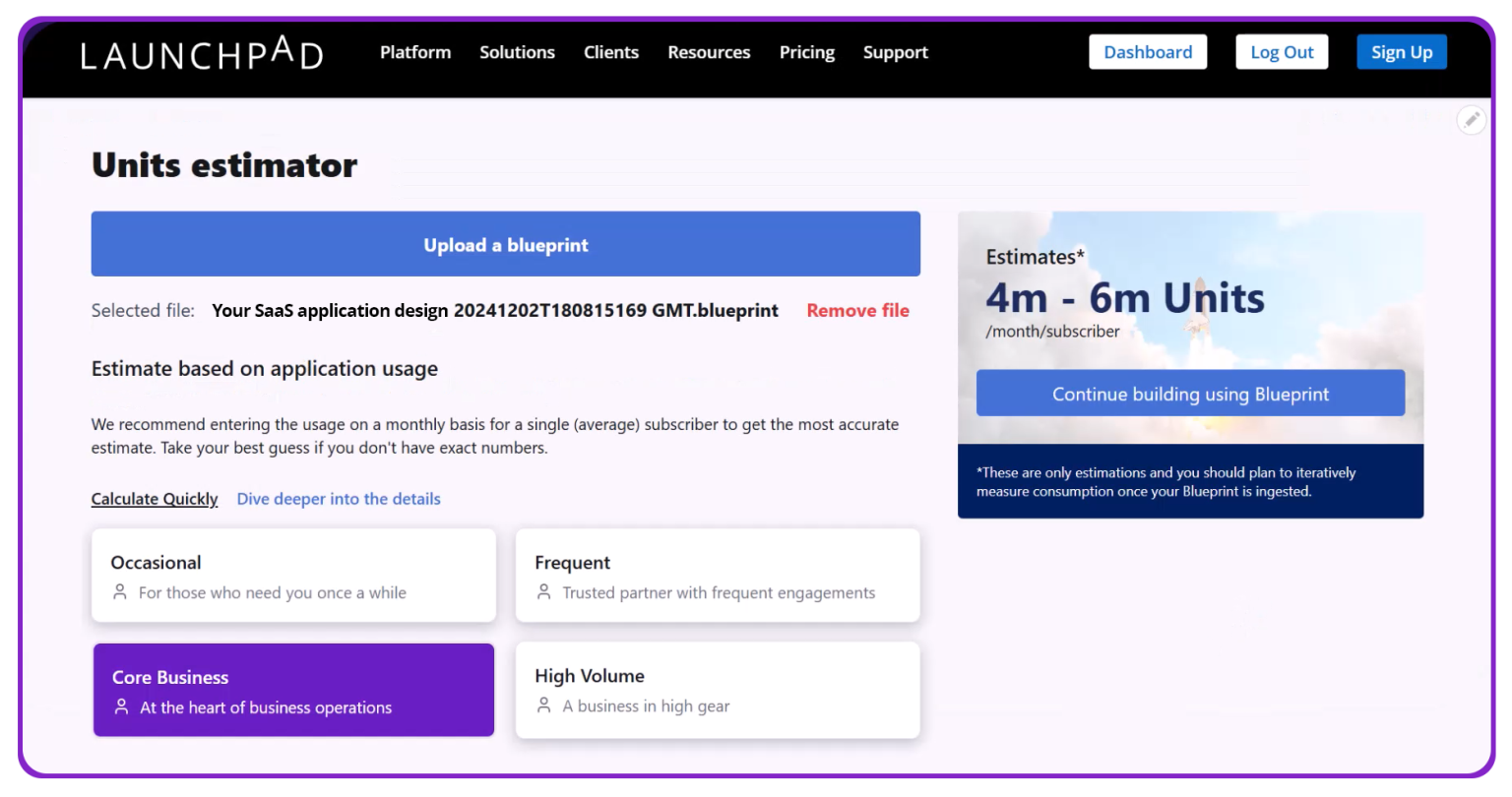The height and width of the screenshot is (797, 1512).
Task: Click the LAUNCHPAD logo
Action: [202, 54]
